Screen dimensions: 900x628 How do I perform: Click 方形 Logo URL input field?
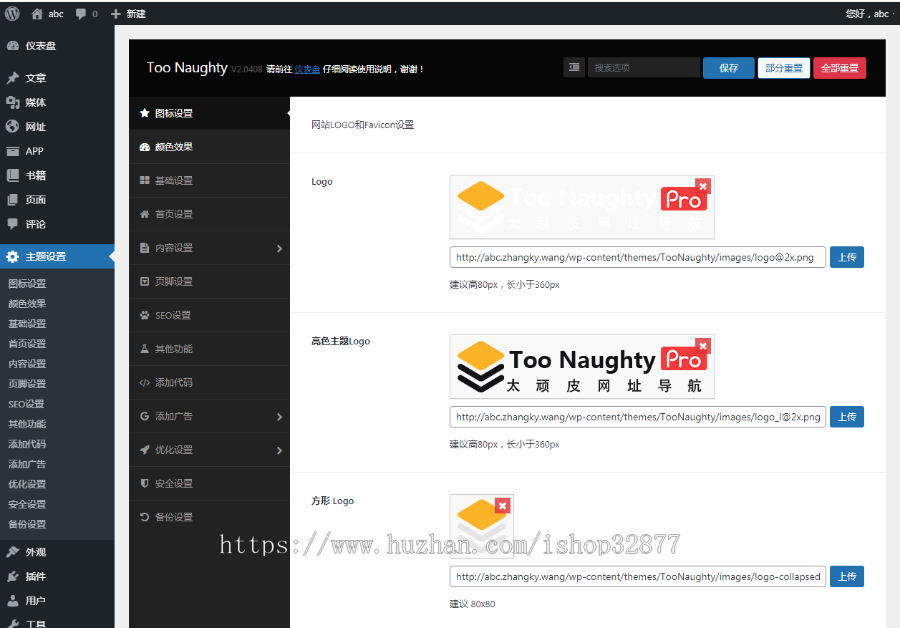pos(637,576)
